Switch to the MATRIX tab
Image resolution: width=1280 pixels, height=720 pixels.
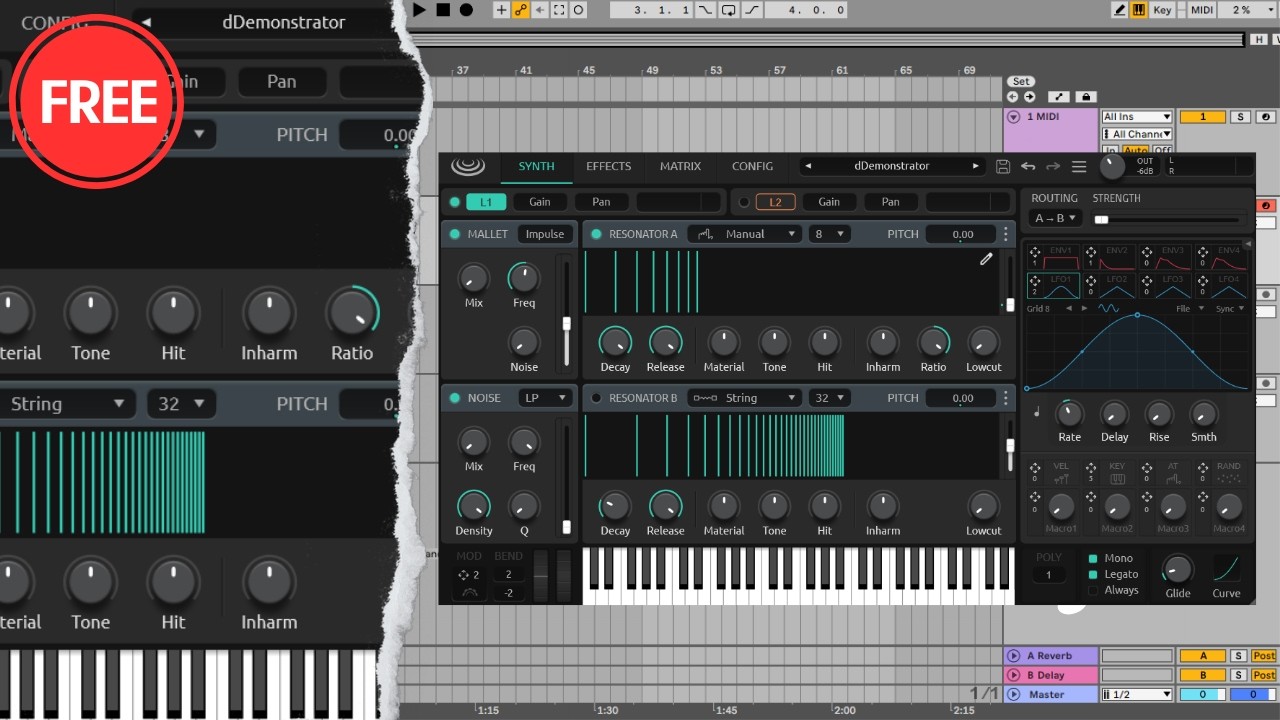click(680, 166)
